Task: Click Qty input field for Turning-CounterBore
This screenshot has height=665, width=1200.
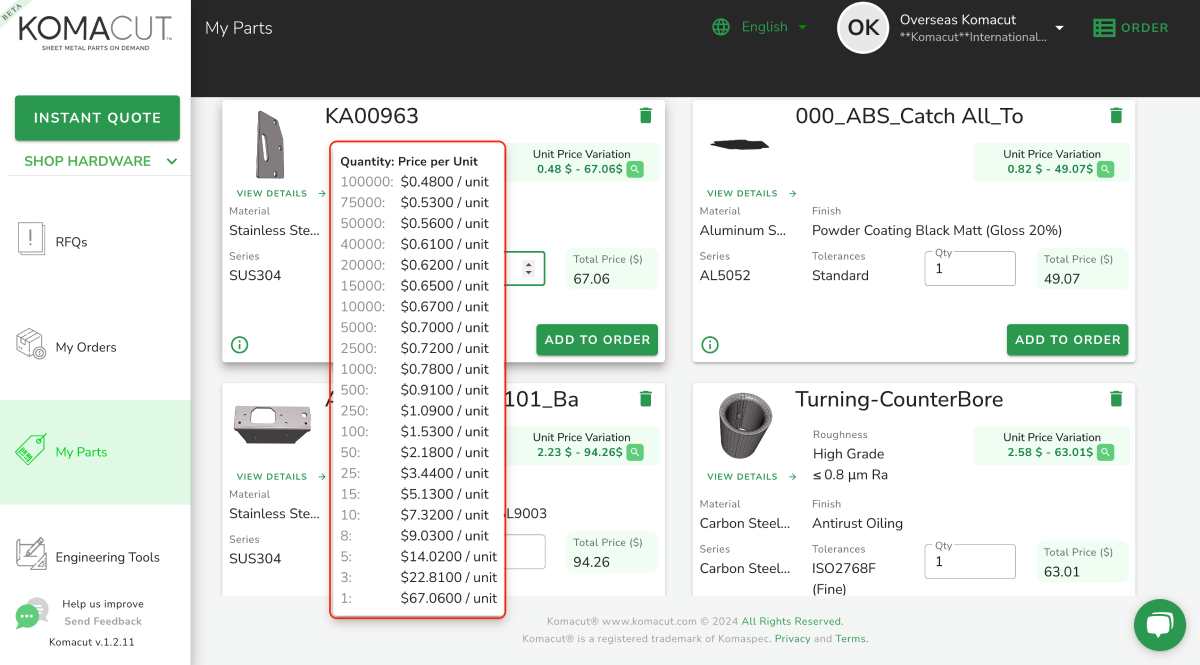Action: click(969, 562)
